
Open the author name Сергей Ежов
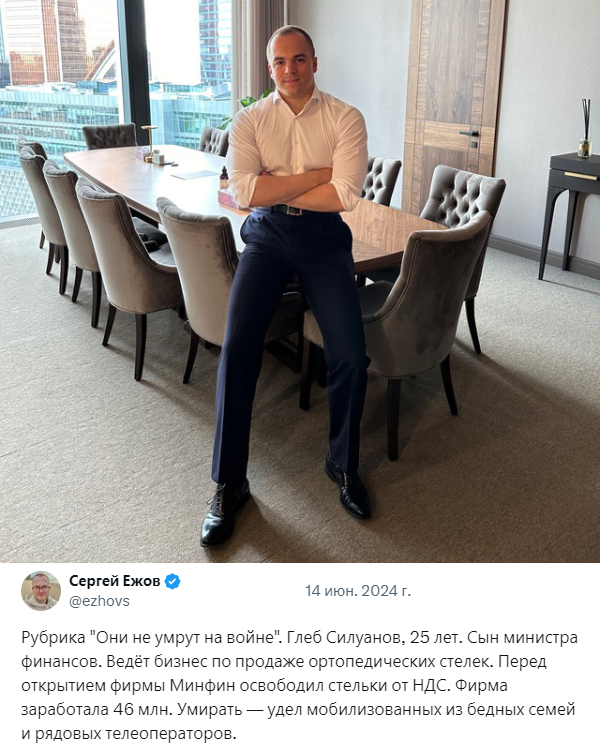115,581
